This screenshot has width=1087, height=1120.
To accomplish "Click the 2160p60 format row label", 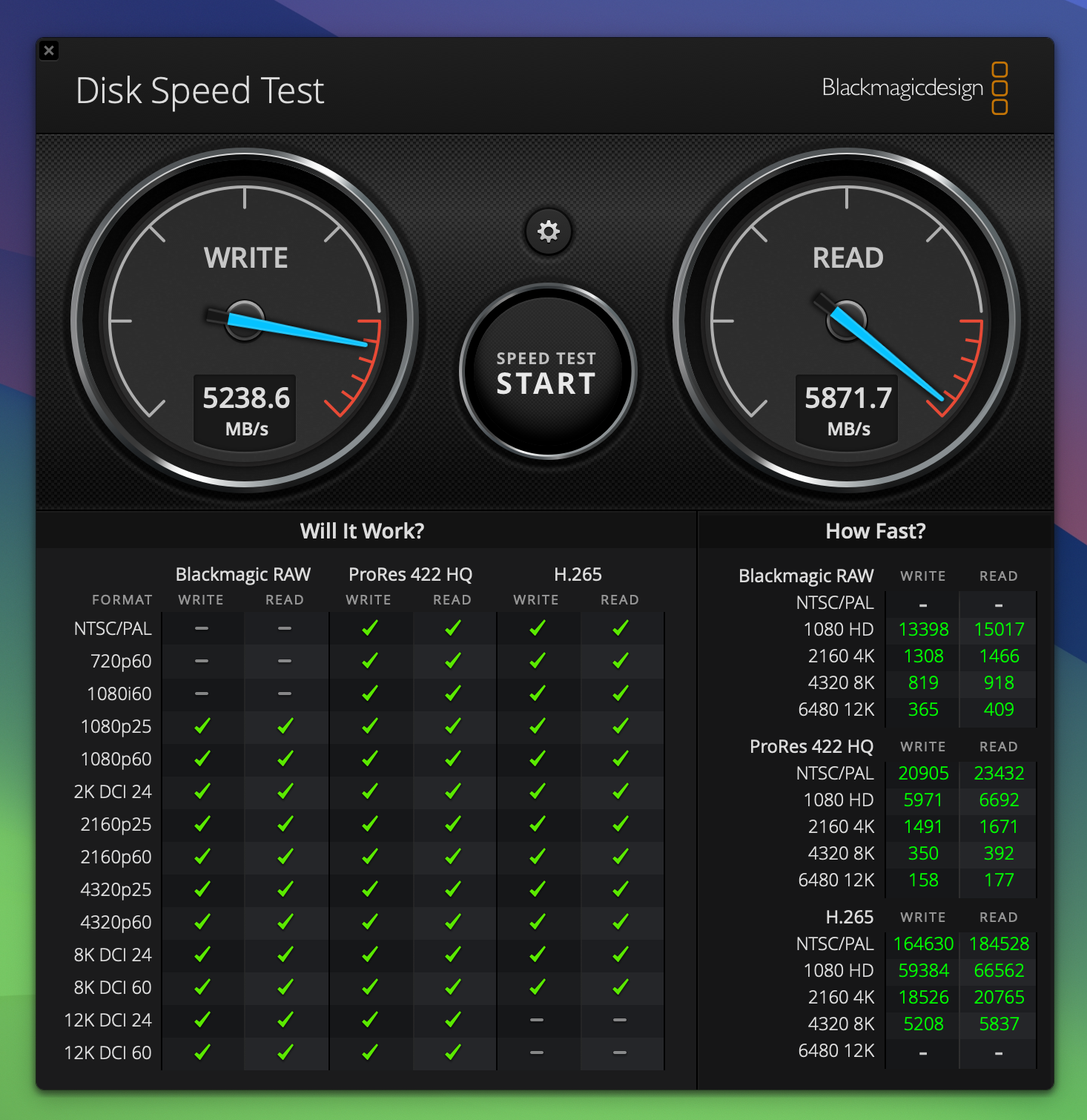I will [x=116, y=857].
